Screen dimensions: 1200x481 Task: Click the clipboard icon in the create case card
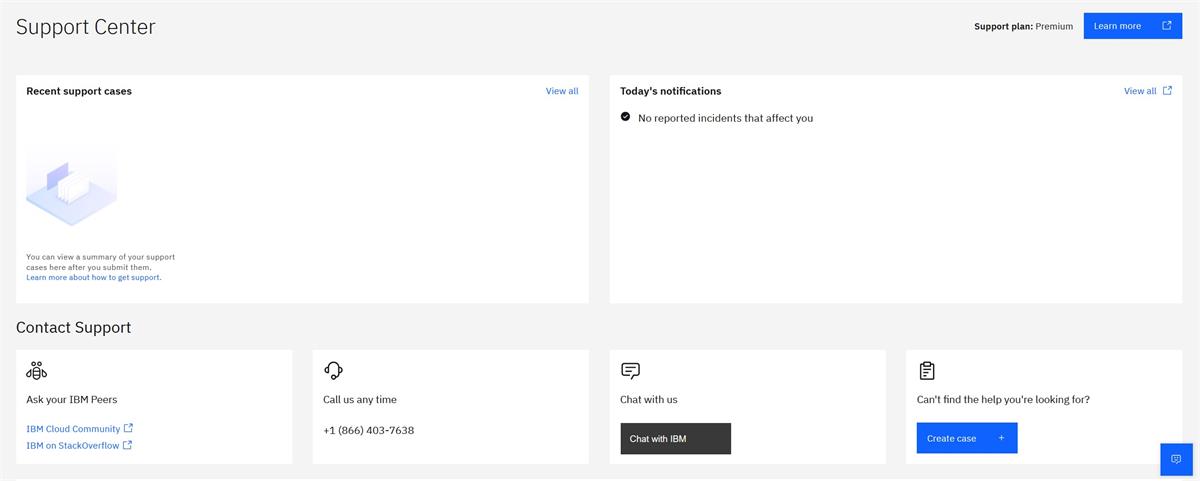pos(926,371)
